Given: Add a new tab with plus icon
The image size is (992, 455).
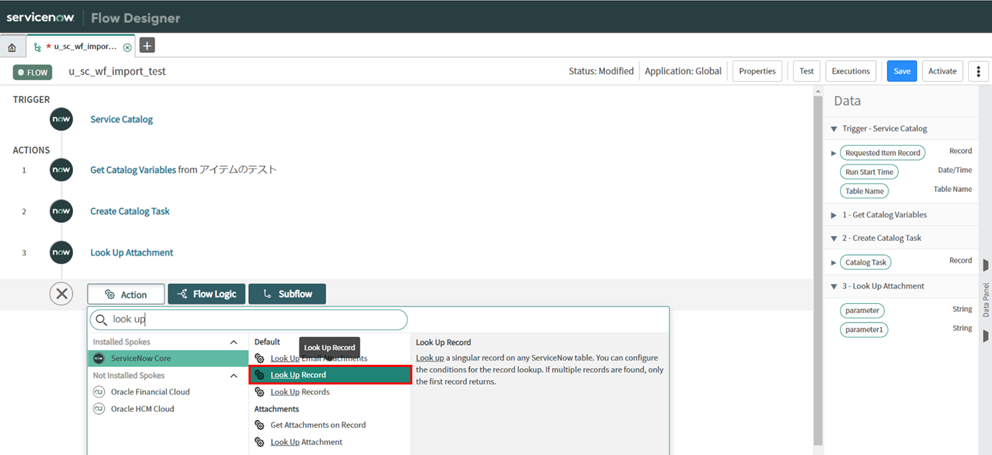Looking at the screenshot, I should click(147, 46).
